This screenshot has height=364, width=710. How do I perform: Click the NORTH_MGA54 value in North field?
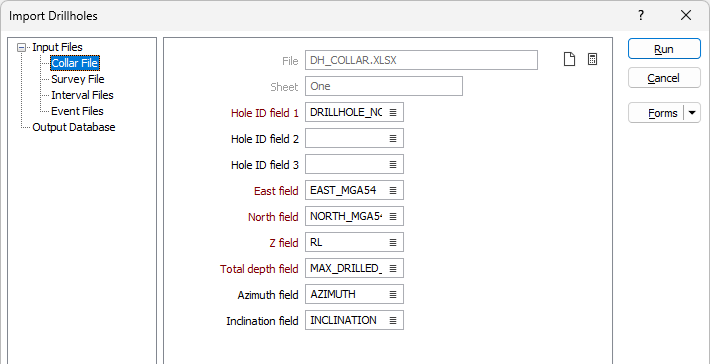[346, 217]
